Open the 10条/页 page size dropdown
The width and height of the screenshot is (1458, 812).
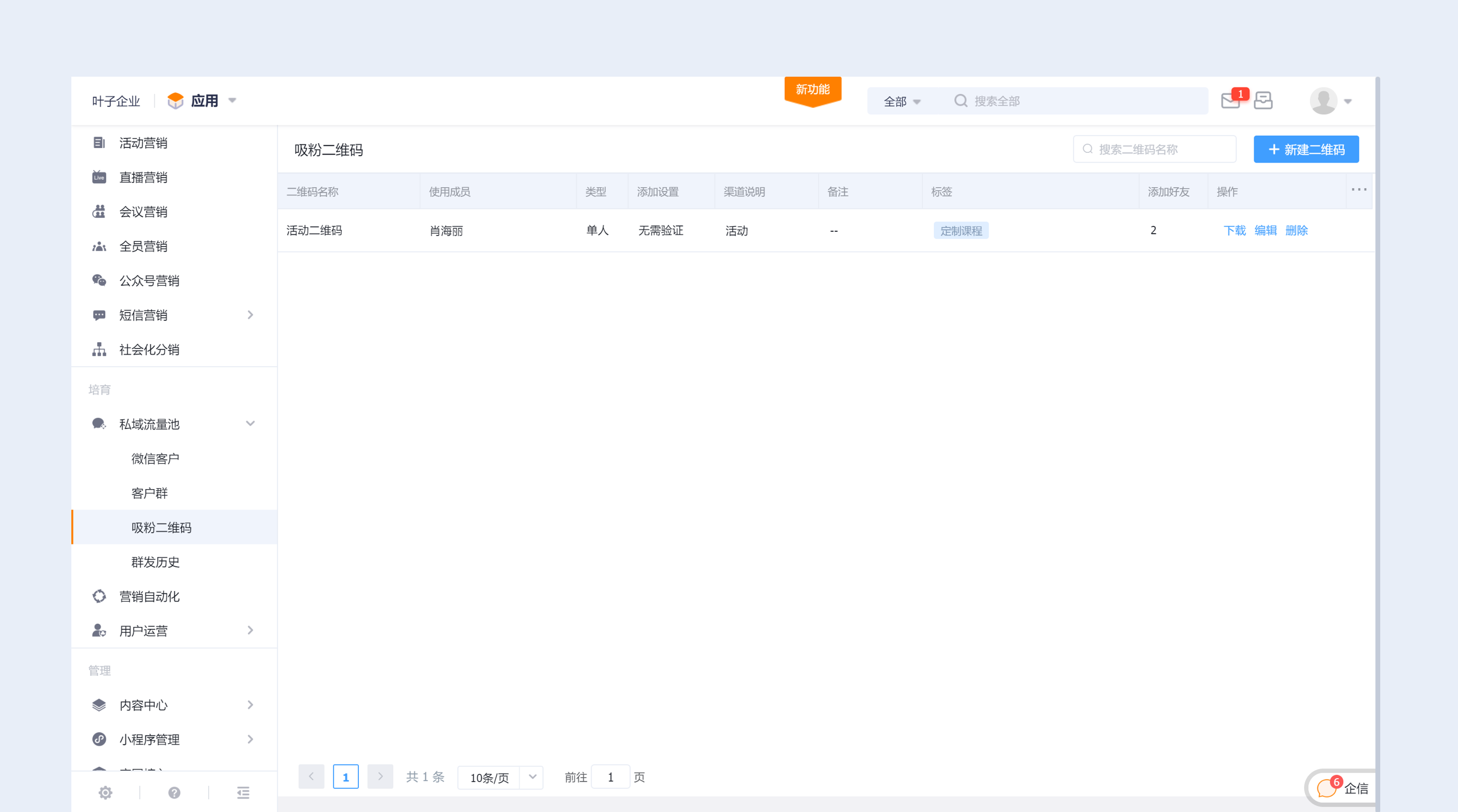(500, 778)
